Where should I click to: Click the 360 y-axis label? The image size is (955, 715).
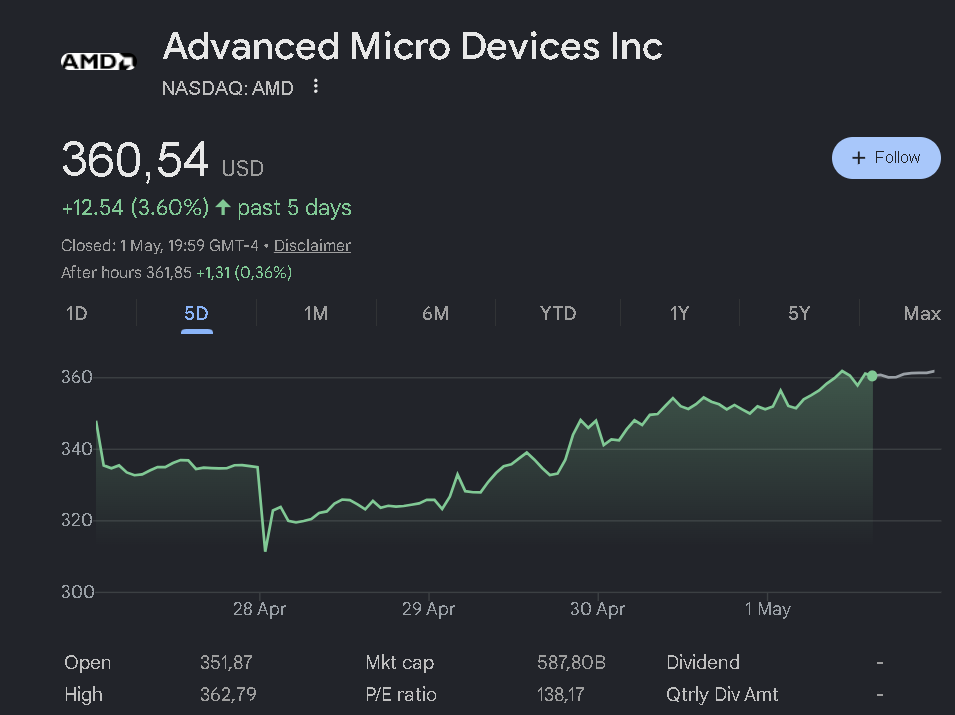77,377
